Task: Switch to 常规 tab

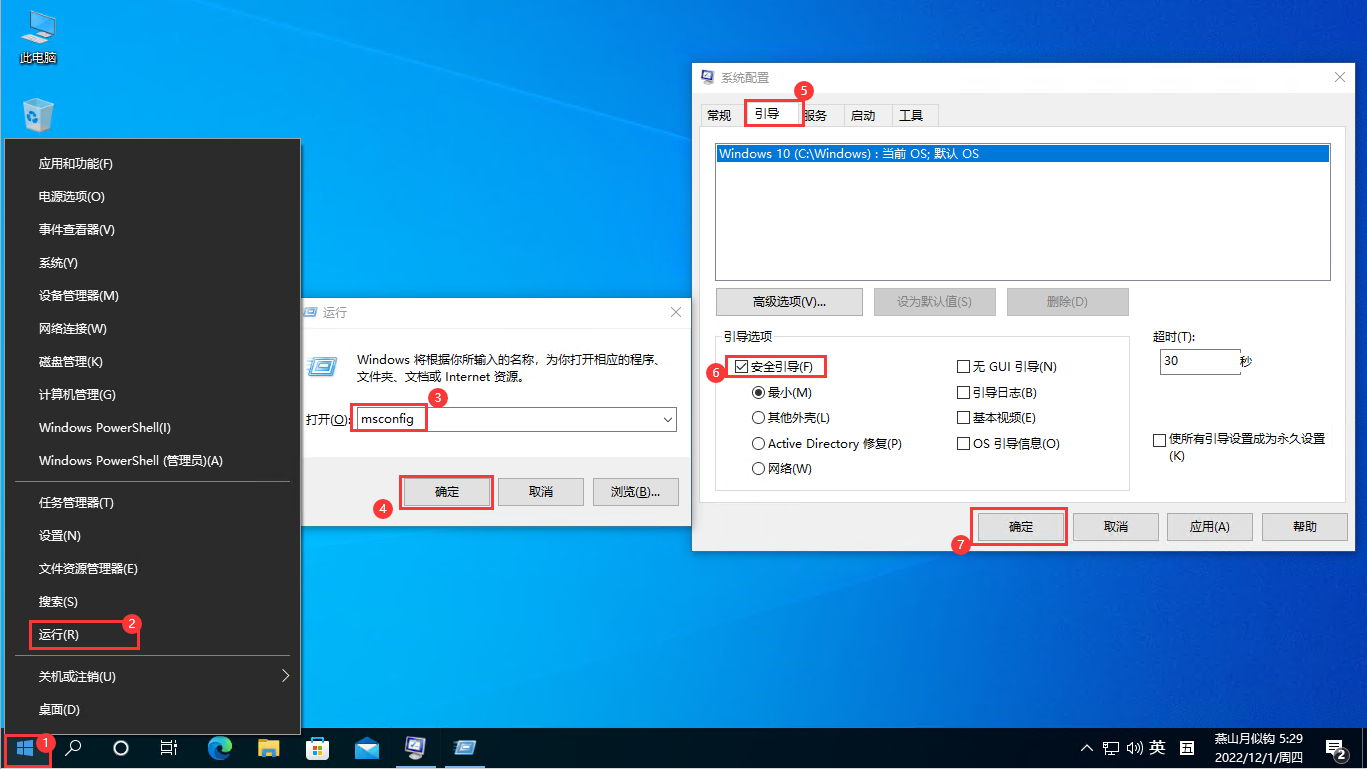Action: point(719,116)
